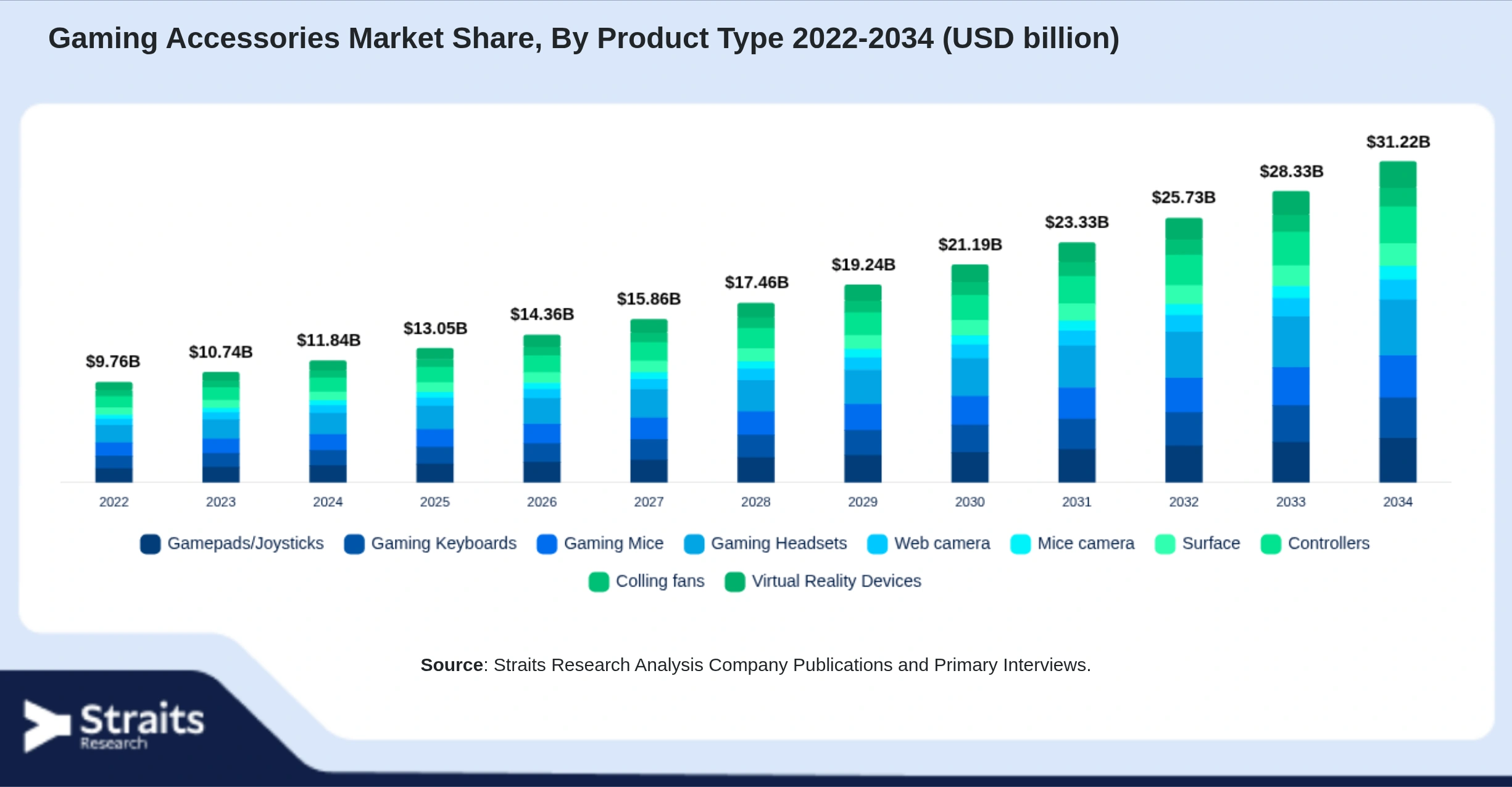Select the Virtual Reality Devices legend label

[836, 581]
